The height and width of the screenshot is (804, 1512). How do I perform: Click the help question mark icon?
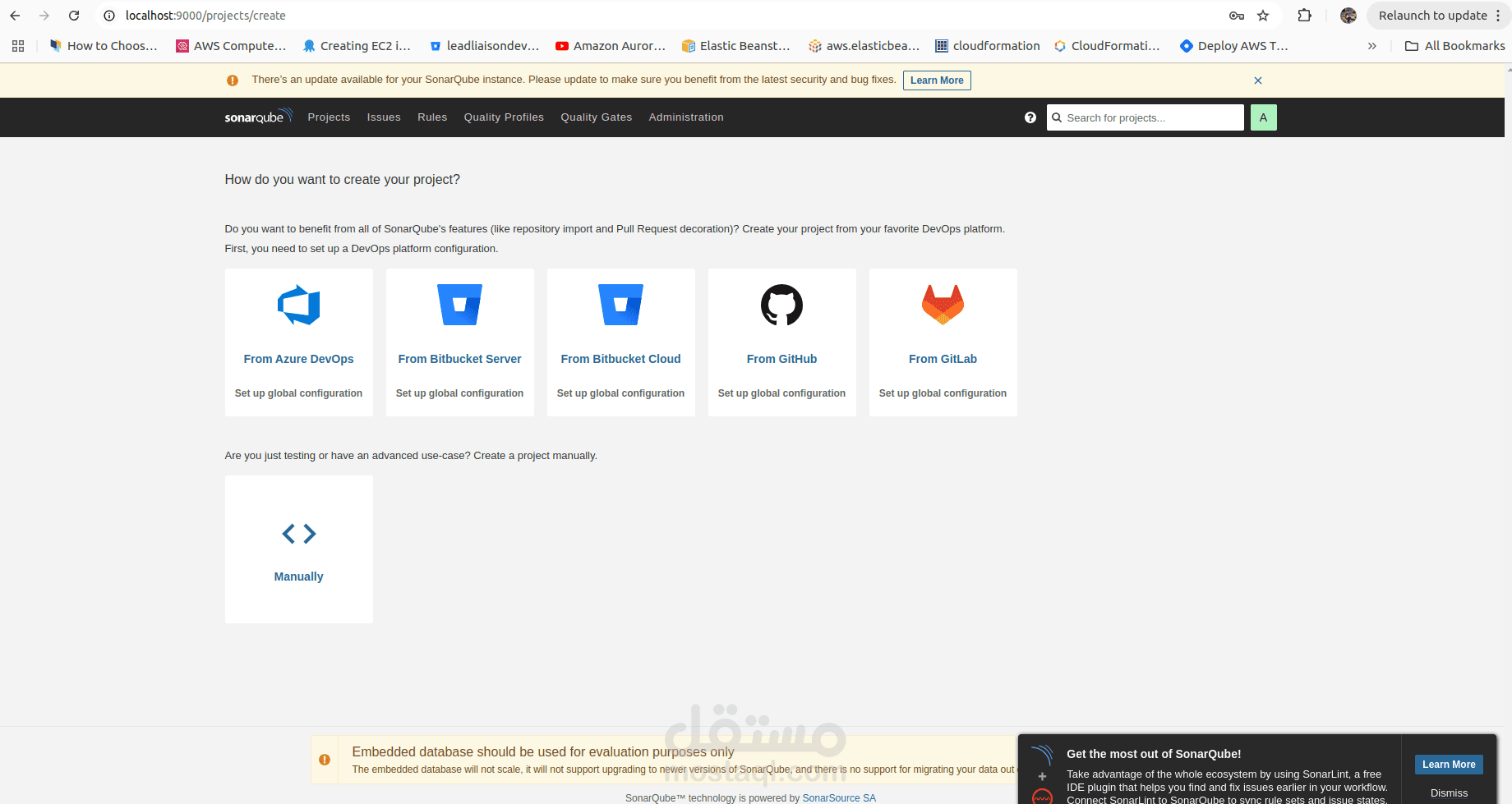[x=1030, y=117]
